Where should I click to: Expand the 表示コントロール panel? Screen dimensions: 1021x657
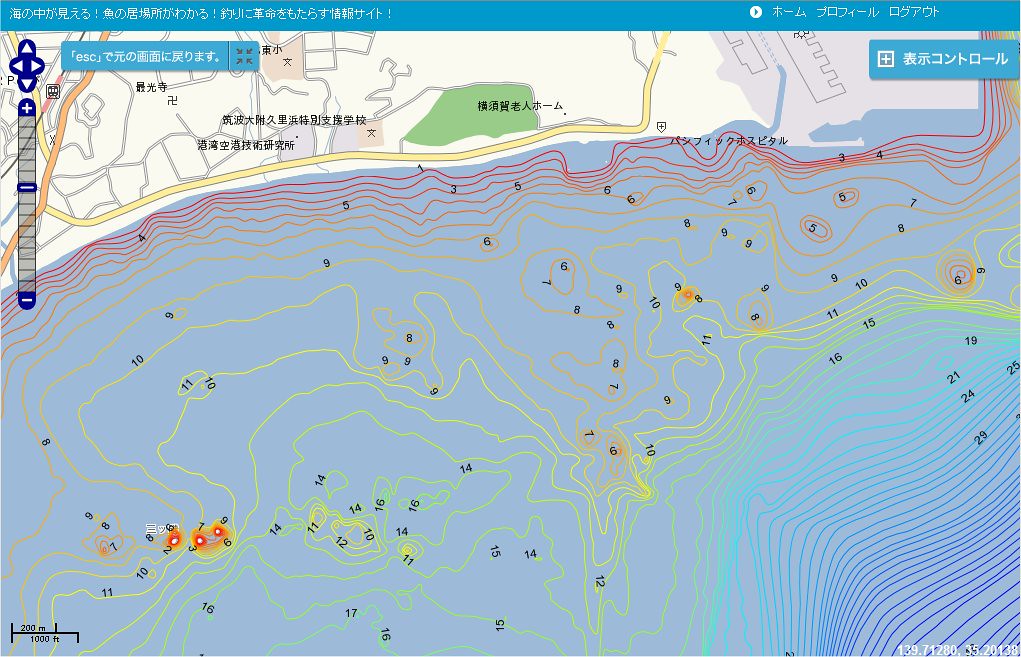coord(944,59)
